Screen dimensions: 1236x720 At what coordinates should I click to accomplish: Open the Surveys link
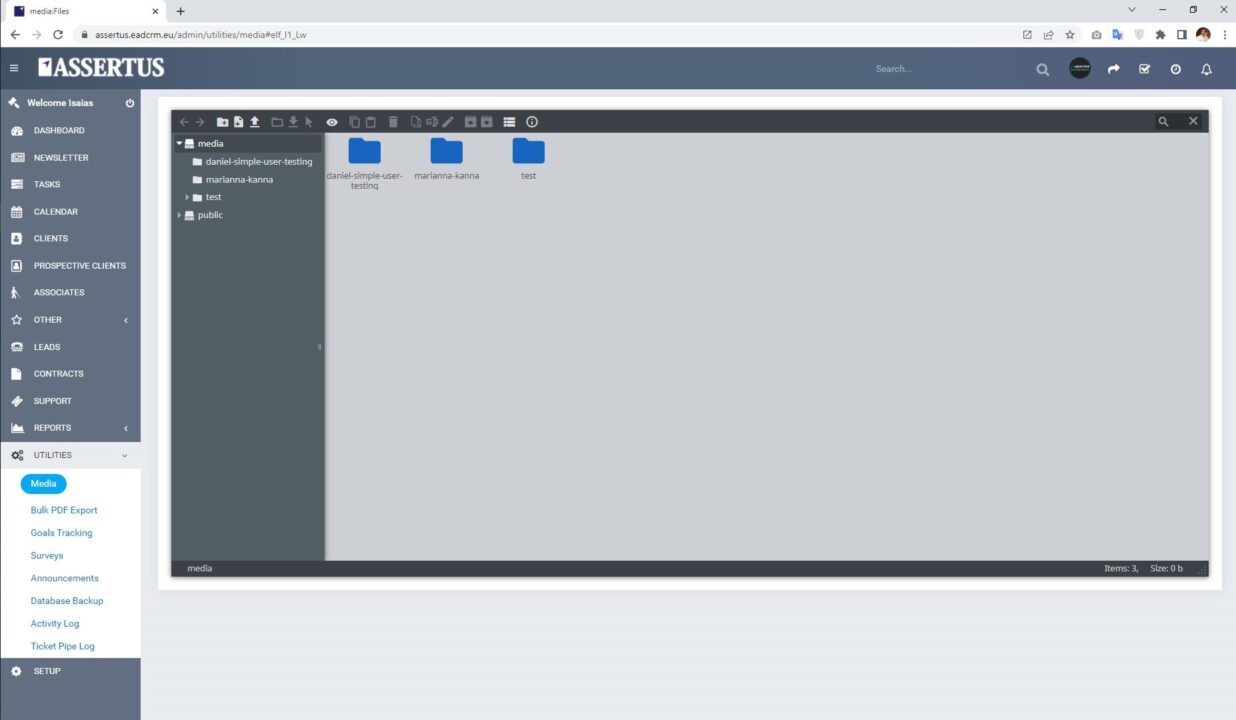pyautogui.click(x=47, y=556)
